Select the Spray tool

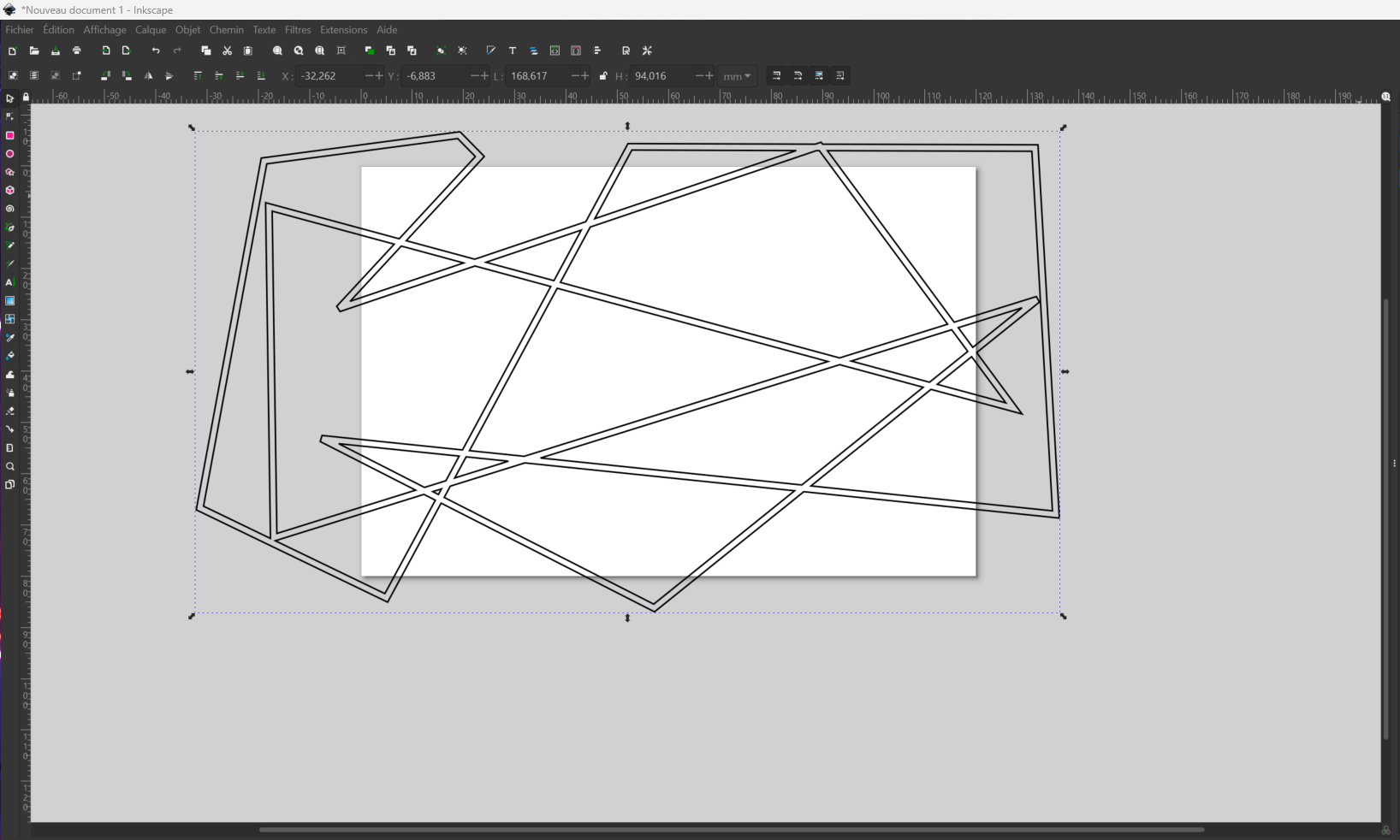pos(10,393)
